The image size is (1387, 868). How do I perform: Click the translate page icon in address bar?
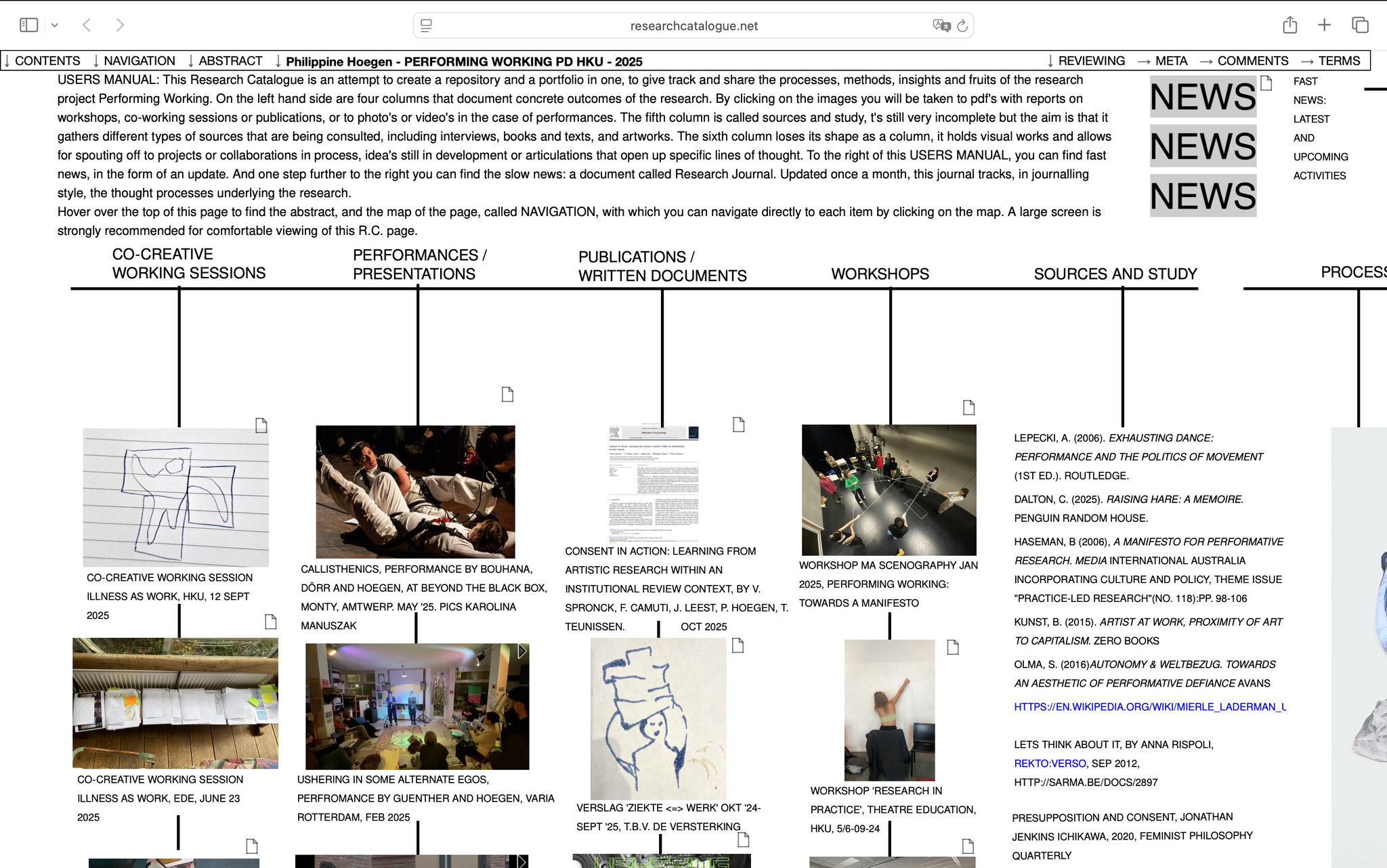point(941,26)
